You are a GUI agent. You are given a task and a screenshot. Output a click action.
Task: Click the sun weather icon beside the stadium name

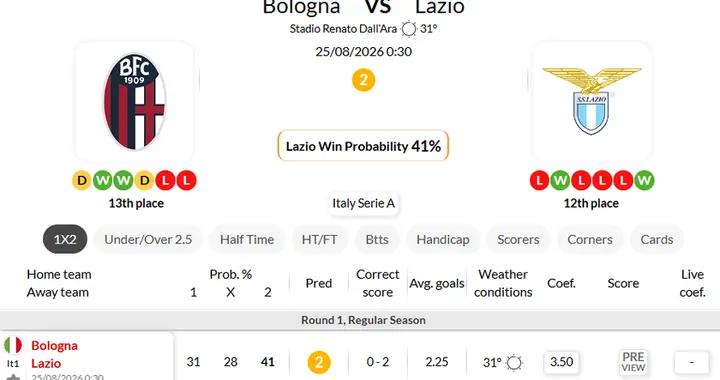(408, 29)
